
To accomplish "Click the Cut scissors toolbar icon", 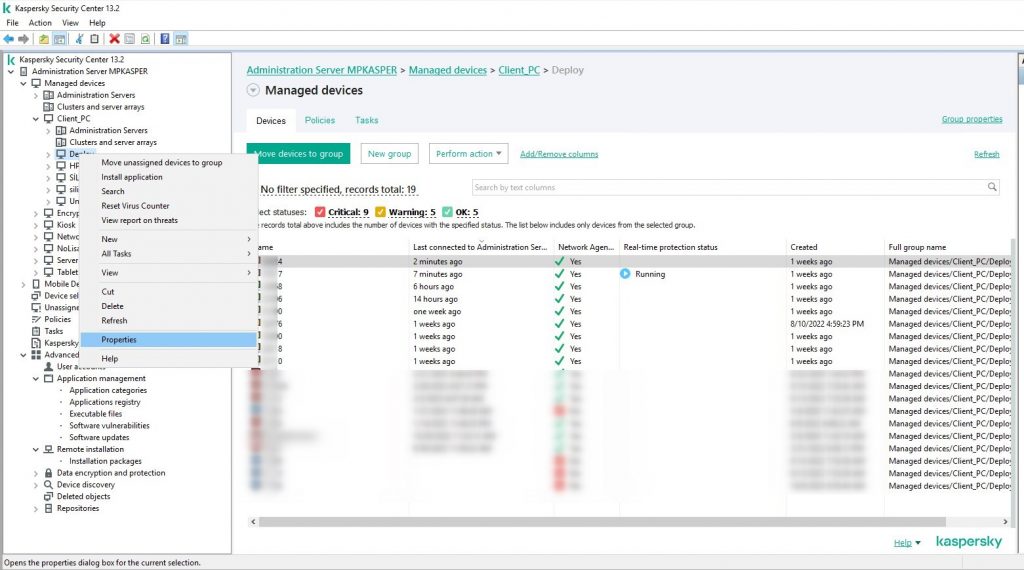I will click(x=78, y=39).
